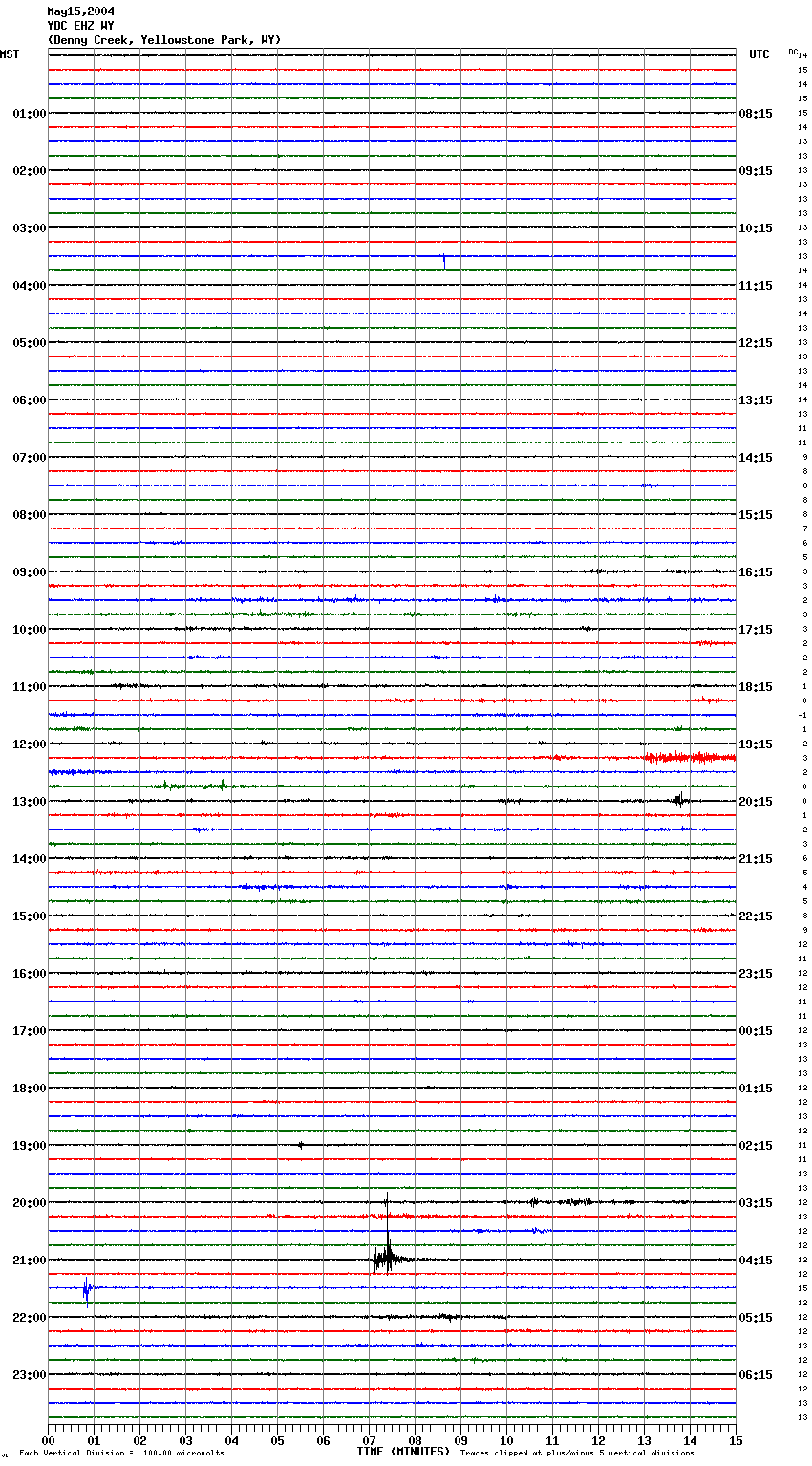Select the 22:00 MST row label
Viewport: 812px width, 1466px height.
tap(29, 1318)
